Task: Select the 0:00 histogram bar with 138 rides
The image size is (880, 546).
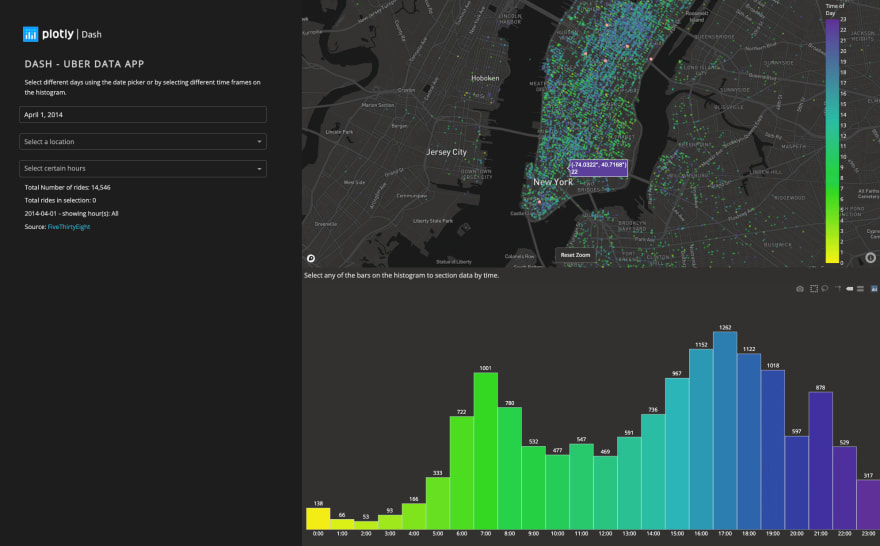Action: point(318,519)
